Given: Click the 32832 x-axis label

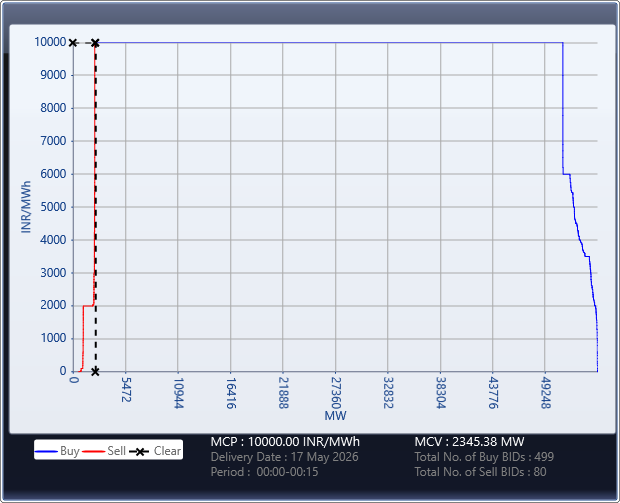Looking at the screenshot, I should click(388, 393).
